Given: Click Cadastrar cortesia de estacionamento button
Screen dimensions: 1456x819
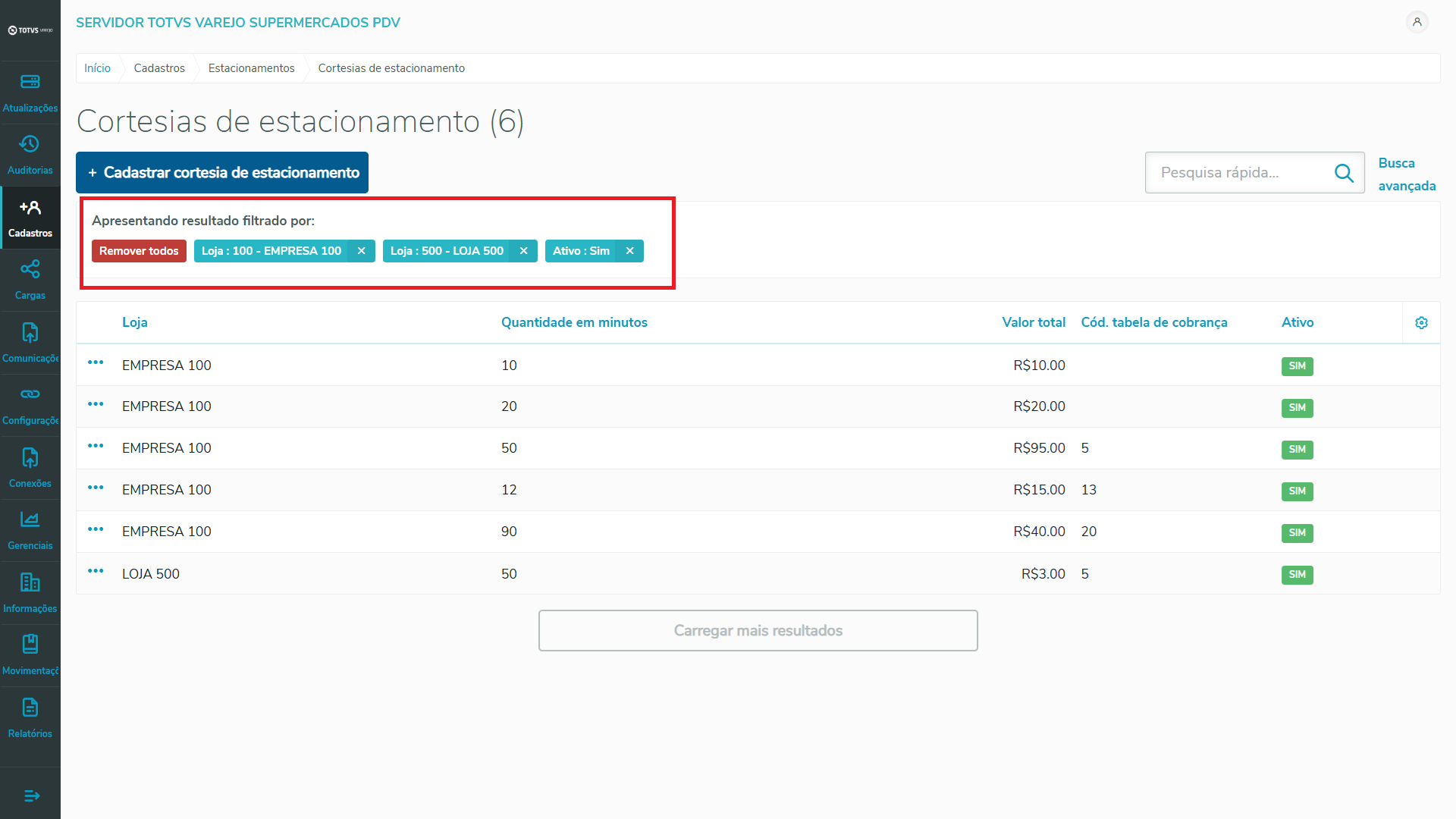Looking at the screenshot, I should pos(222,173).
